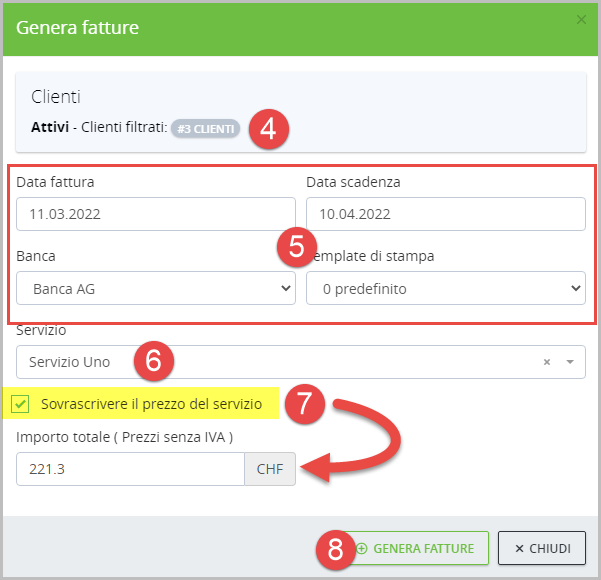Open the Template di stampa dropdown
Screen dimensions: 601x580
pos(445,289)
